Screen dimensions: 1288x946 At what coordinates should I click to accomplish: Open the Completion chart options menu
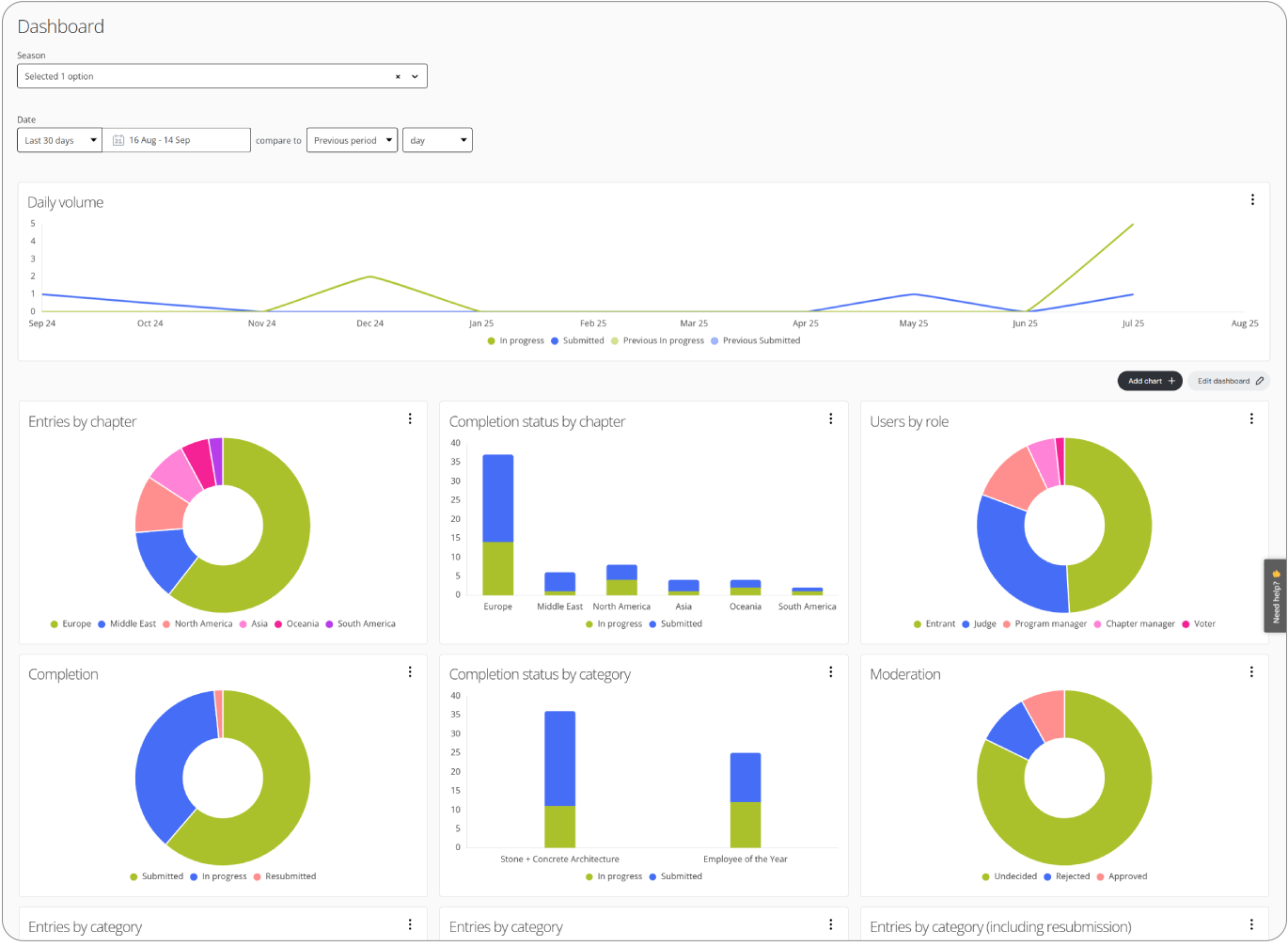point(410,672)
